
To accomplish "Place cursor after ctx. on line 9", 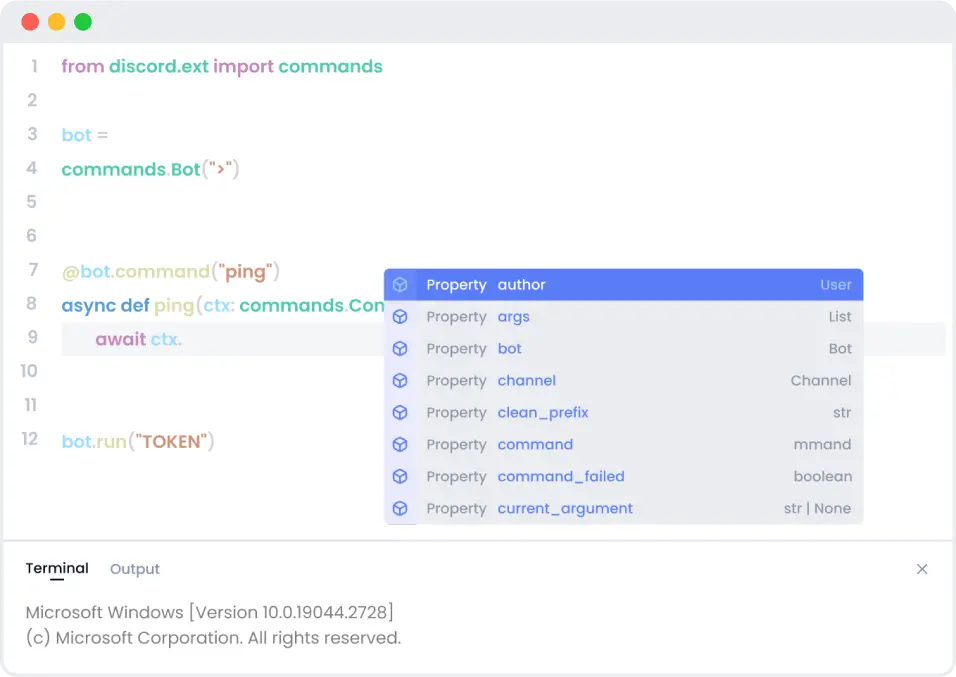I will click(x=184, y=340).
